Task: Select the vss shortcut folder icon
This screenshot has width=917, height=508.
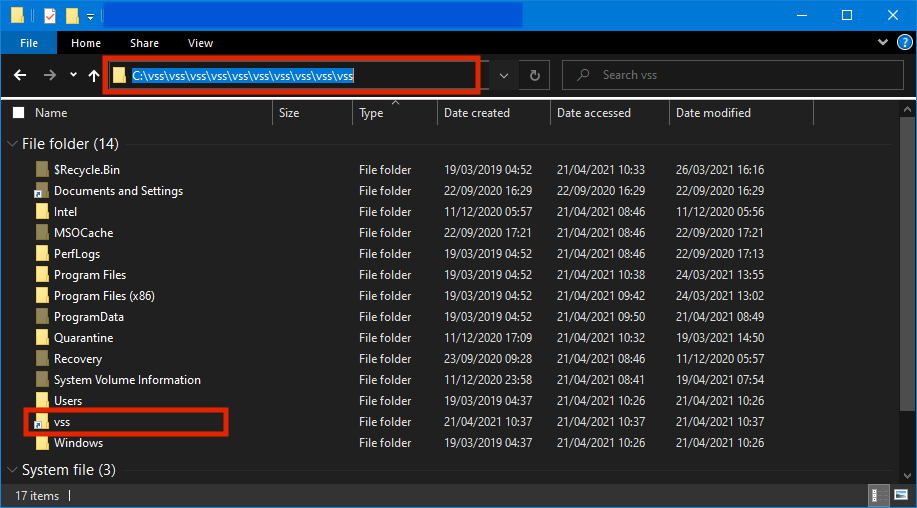Action: pyautogui.click(x=41, y=422)
